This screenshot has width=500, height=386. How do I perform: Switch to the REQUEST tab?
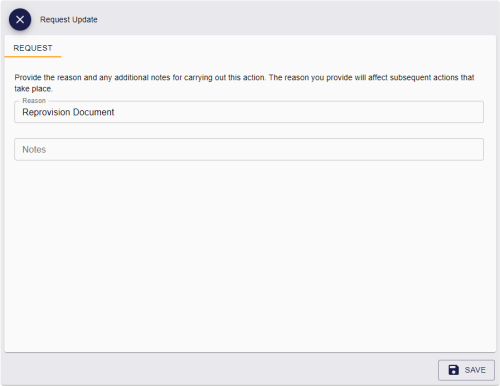[x=33, y=48]
